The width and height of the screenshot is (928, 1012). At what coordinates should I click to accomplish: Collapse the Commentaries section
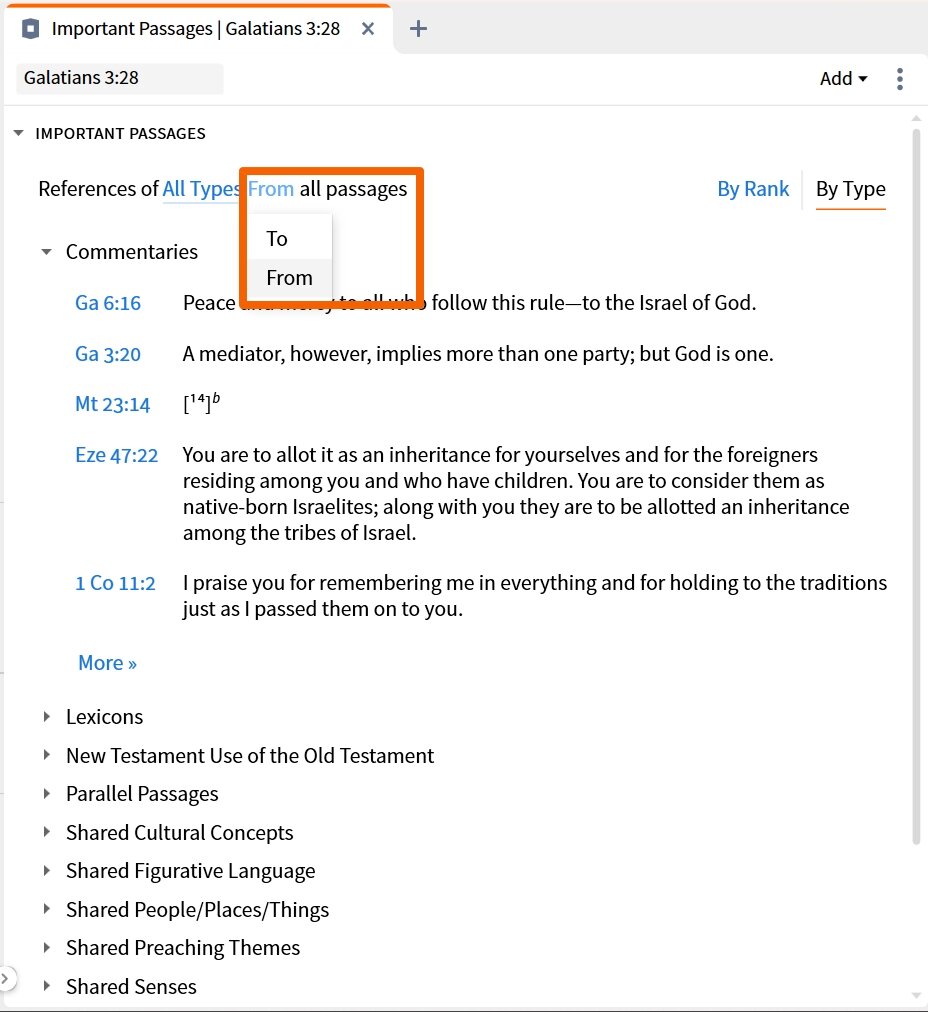click(46, 252)
